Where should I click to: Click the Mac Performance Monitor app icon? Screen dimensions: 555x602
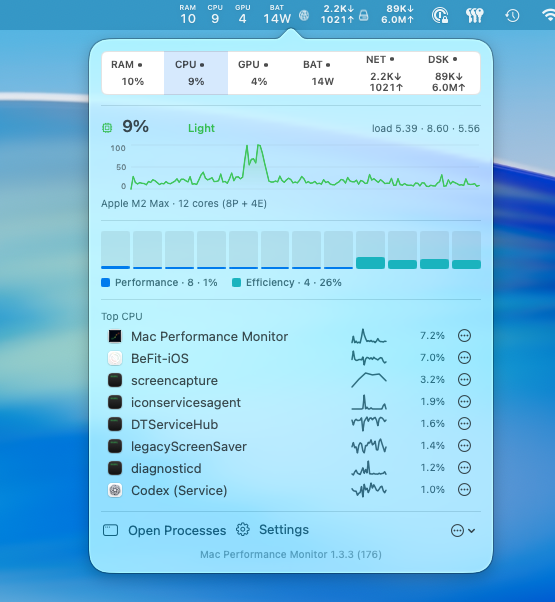point(115,336)
